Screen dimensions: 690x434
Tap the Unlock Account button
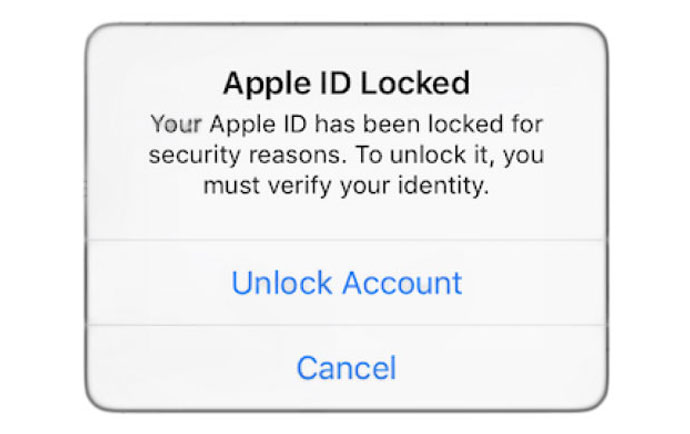click(346, 283)
